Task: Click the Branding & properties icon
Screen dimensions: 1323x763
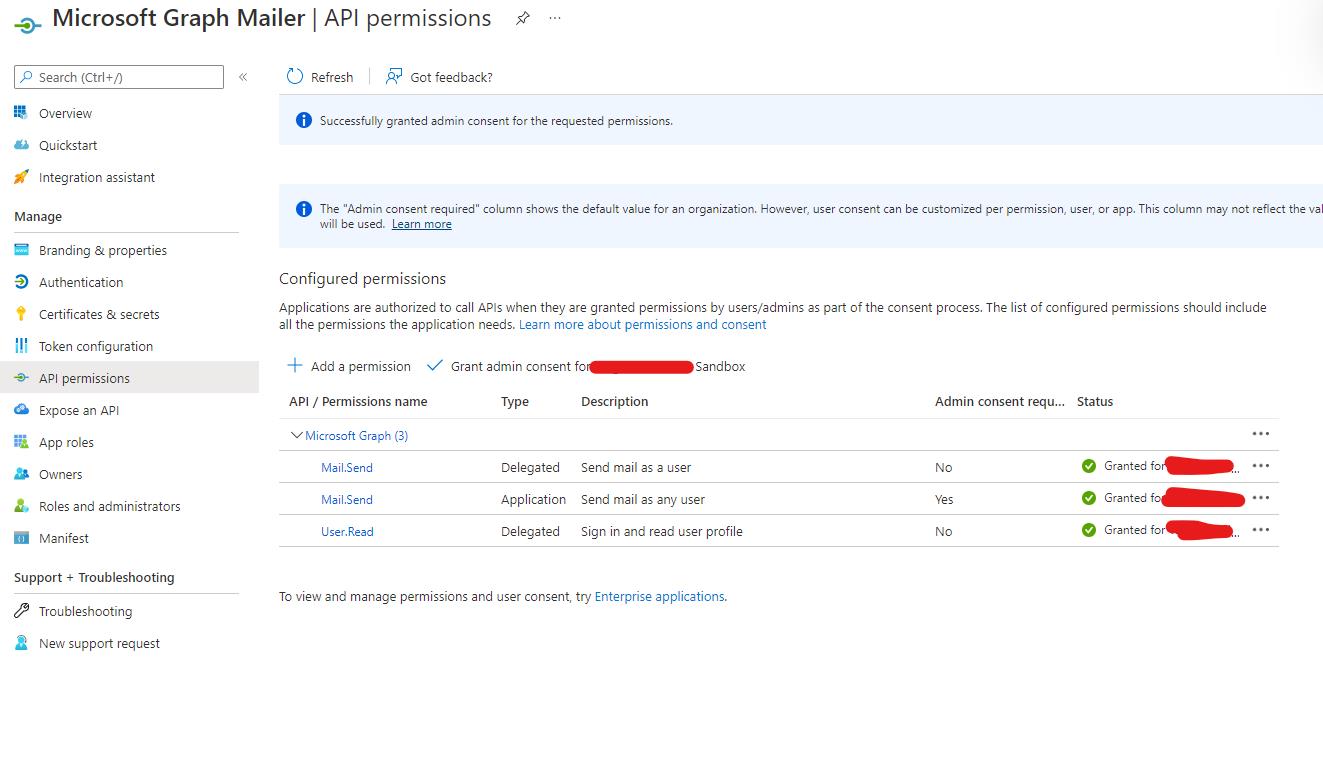Action: coord(21,250)
